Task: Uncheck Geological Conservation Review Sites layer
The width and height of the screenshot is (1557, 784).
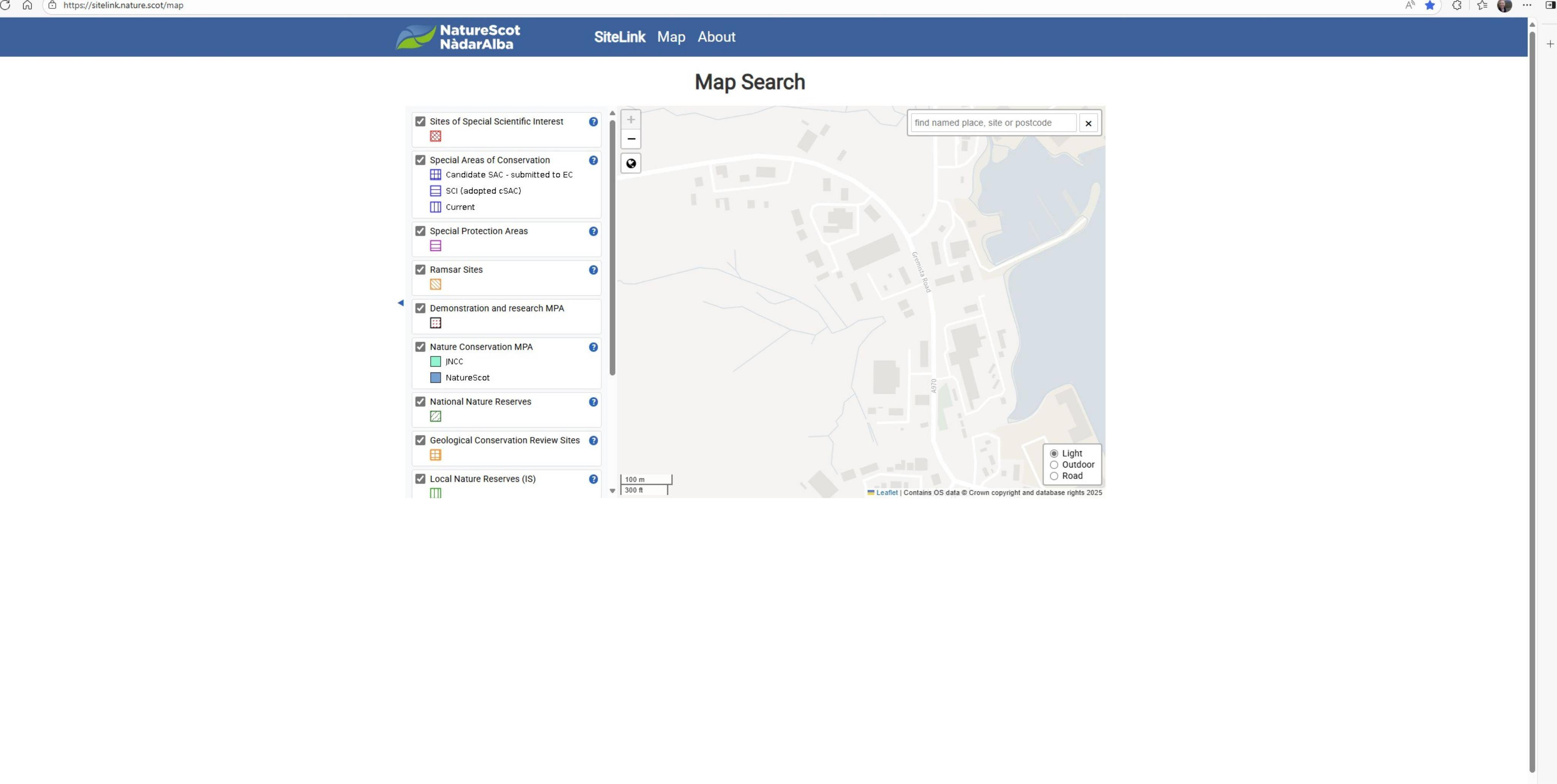Action: click(x=420, y=441)
